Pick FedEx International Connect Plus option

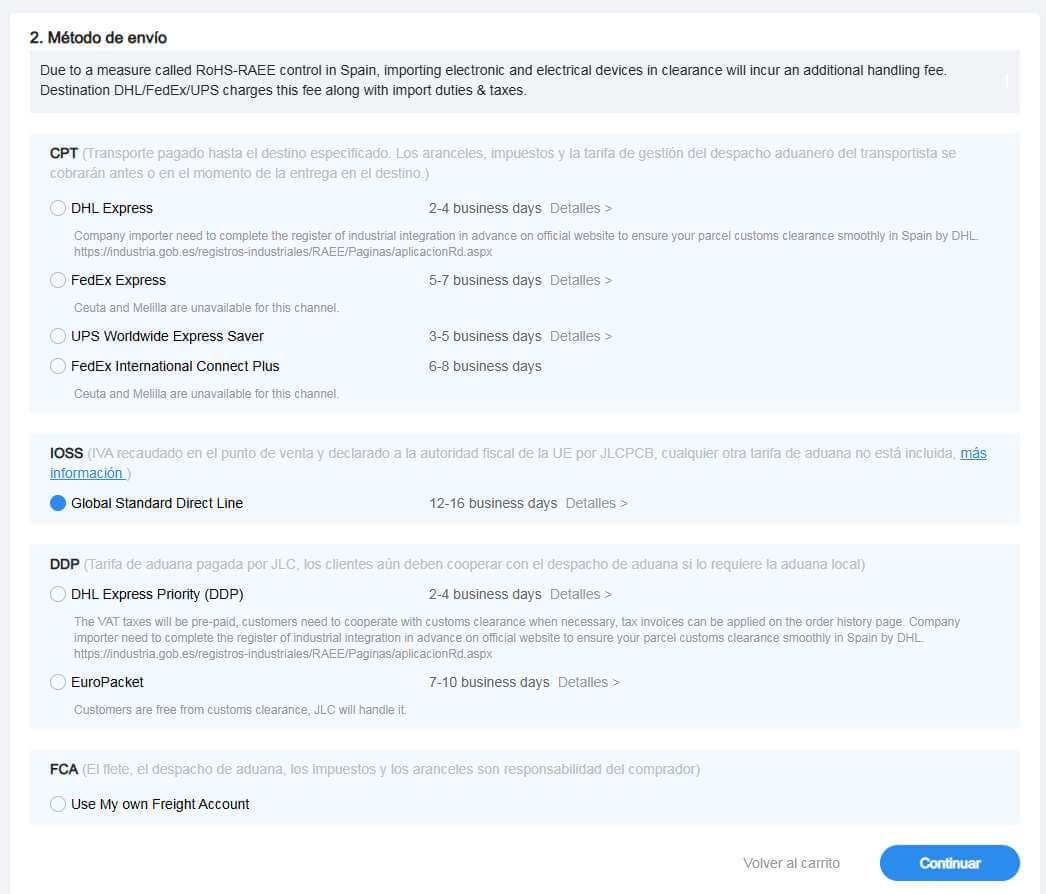click(x=58, y=366)
